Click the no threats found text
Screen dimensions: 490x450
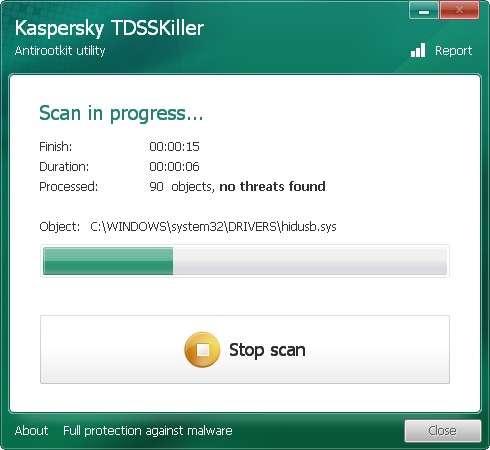(272, 186)
